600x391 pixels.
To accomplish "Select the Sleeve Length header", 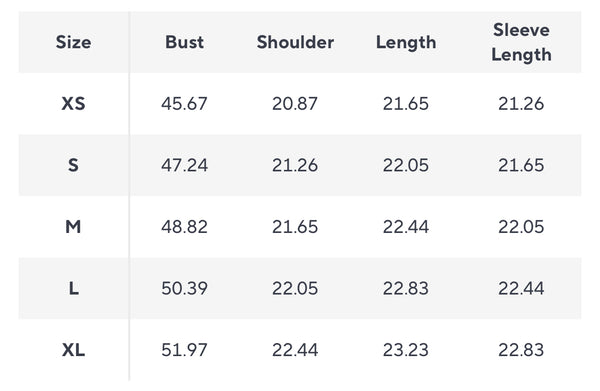I will [521, 42].
